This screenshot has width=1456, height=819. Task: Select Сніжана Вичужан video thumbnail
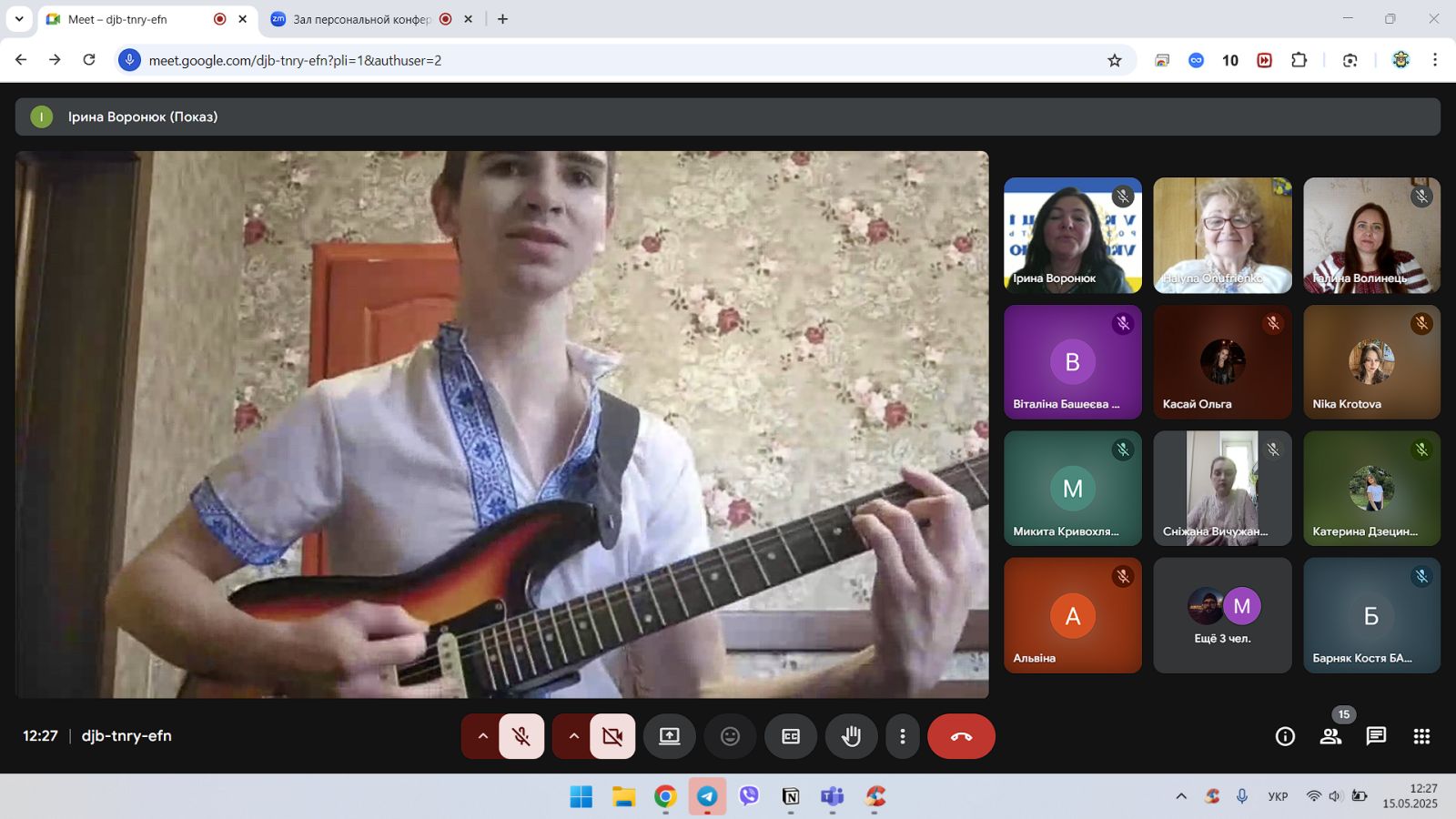pyautogui.click(x=1222, y=489)
